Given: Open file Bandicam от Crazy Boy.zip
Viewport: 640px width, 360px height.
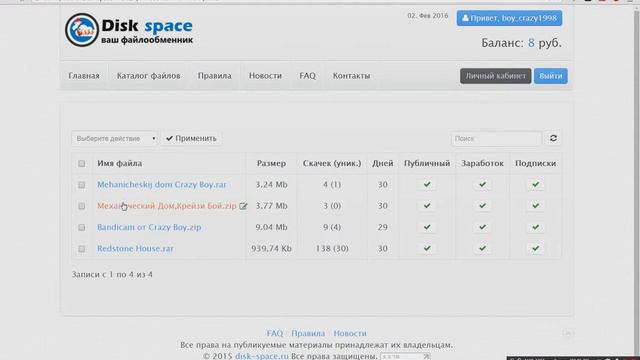Looking at the screenshot, I should tap(149, 227).
